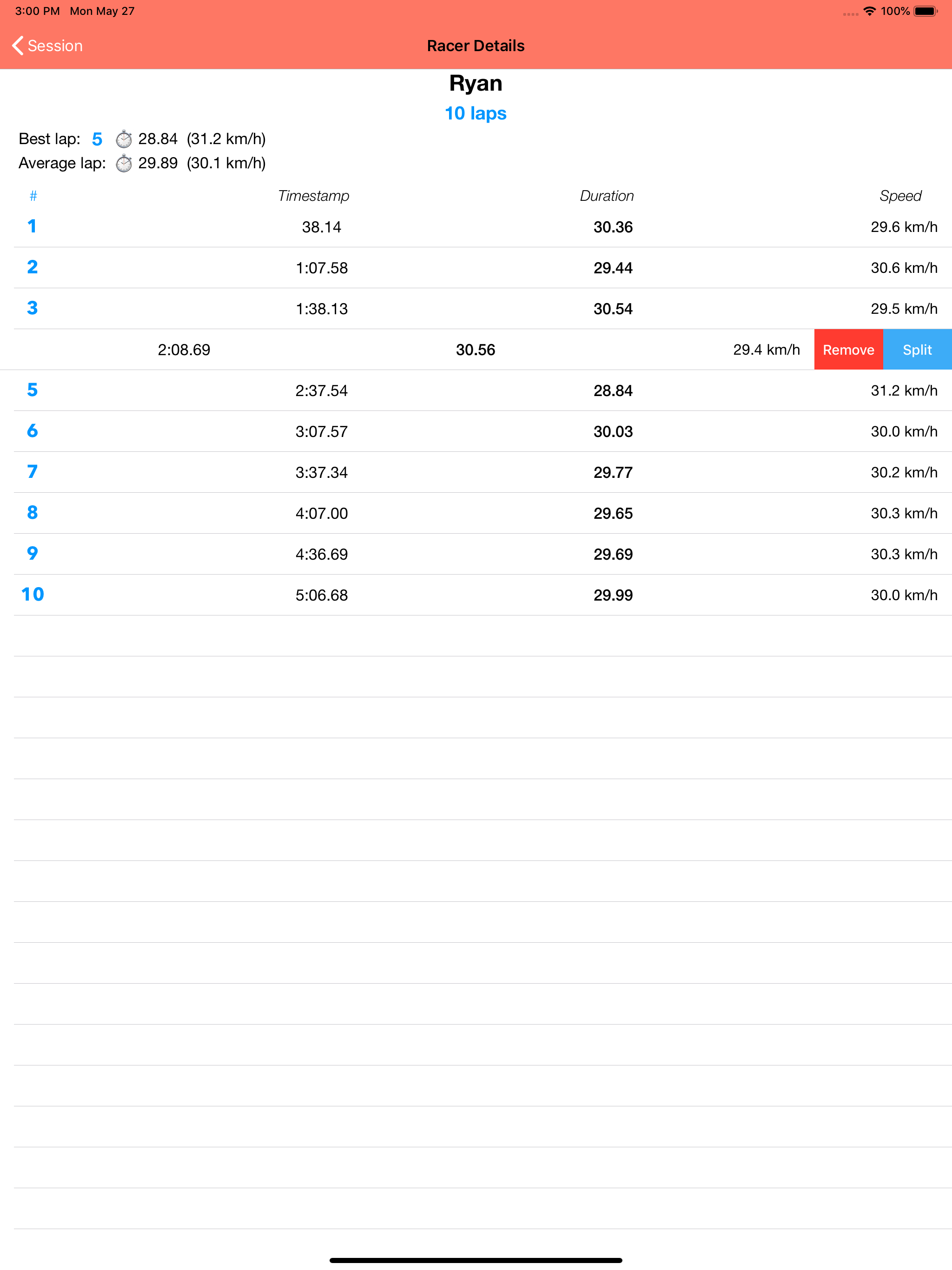952x1270 pixels.
Task: Tap the '10 laps' link
Action: click(x=476, y=113)
